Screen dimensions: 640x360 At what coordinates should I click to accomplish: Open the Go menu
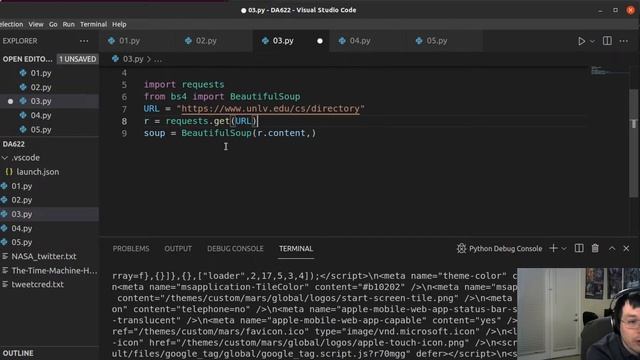pyautogui.click(x=53, y=24)
